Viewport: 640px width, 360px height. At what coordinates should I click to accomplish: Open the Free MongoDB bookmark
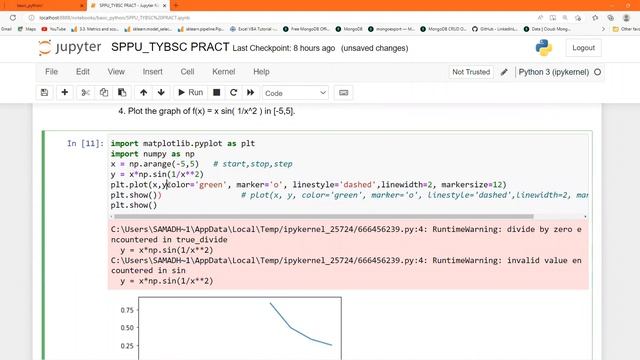tap(306, 29)
